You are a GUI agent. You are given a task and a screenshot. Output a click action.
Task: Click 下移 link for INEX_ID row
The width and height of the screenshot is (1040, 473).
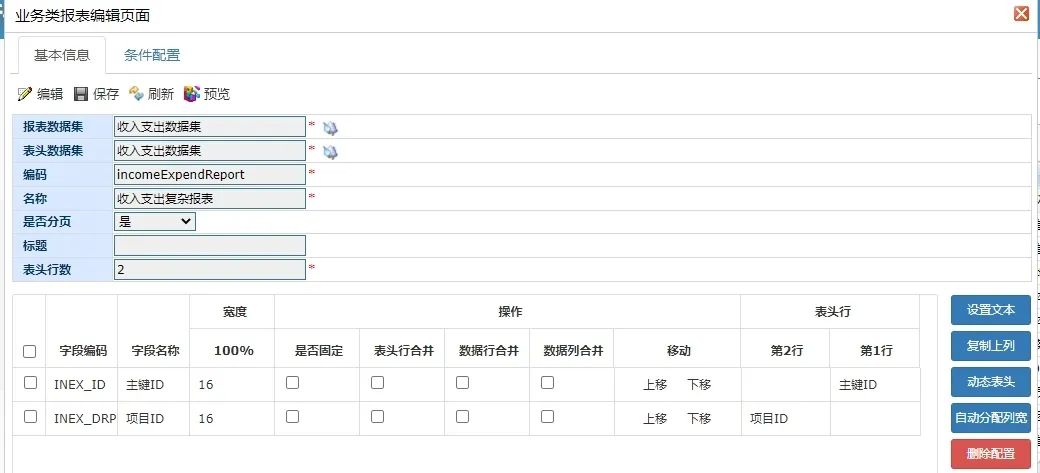(699, 385)
